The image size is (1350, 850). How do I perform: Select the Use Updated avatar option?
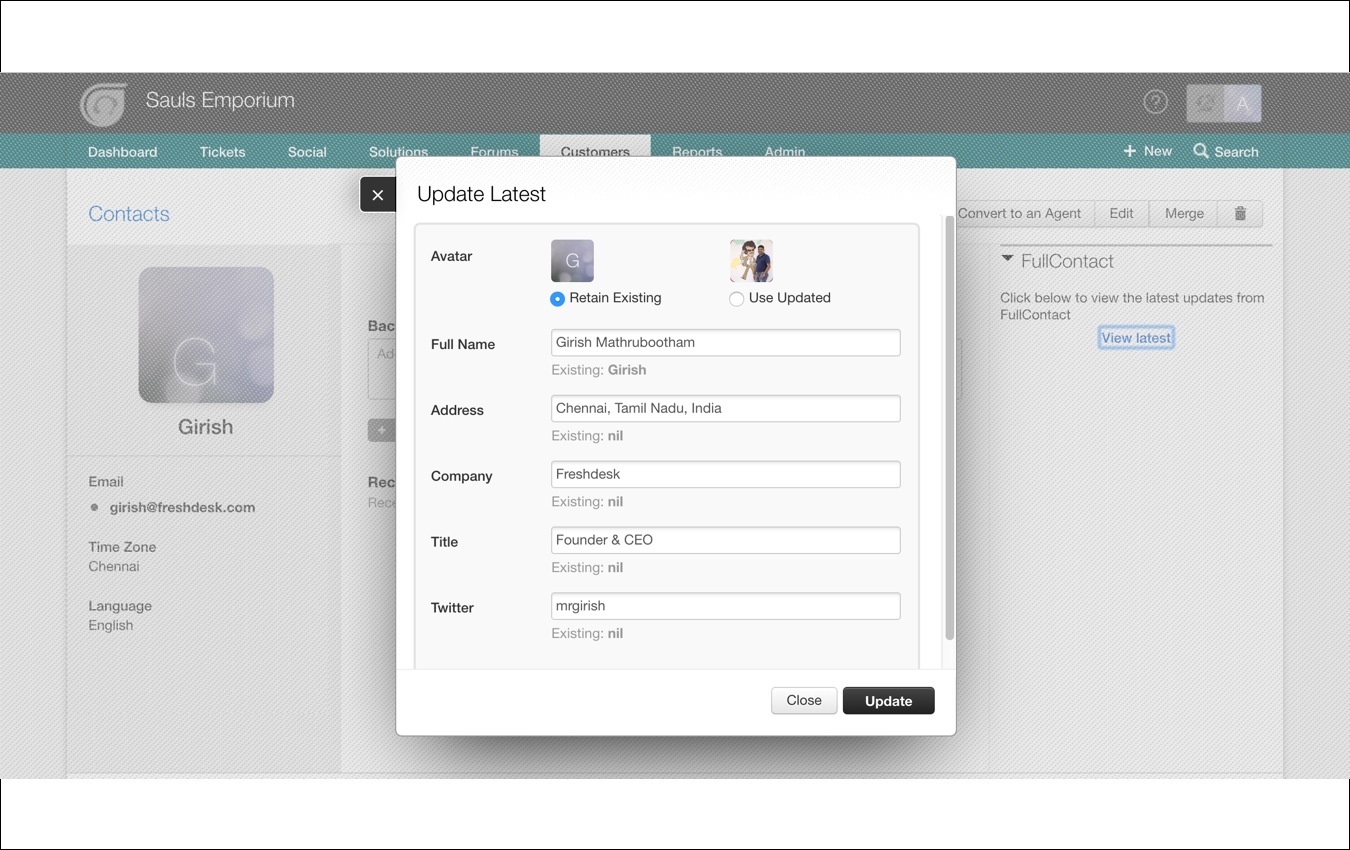[x=736, y=298]
